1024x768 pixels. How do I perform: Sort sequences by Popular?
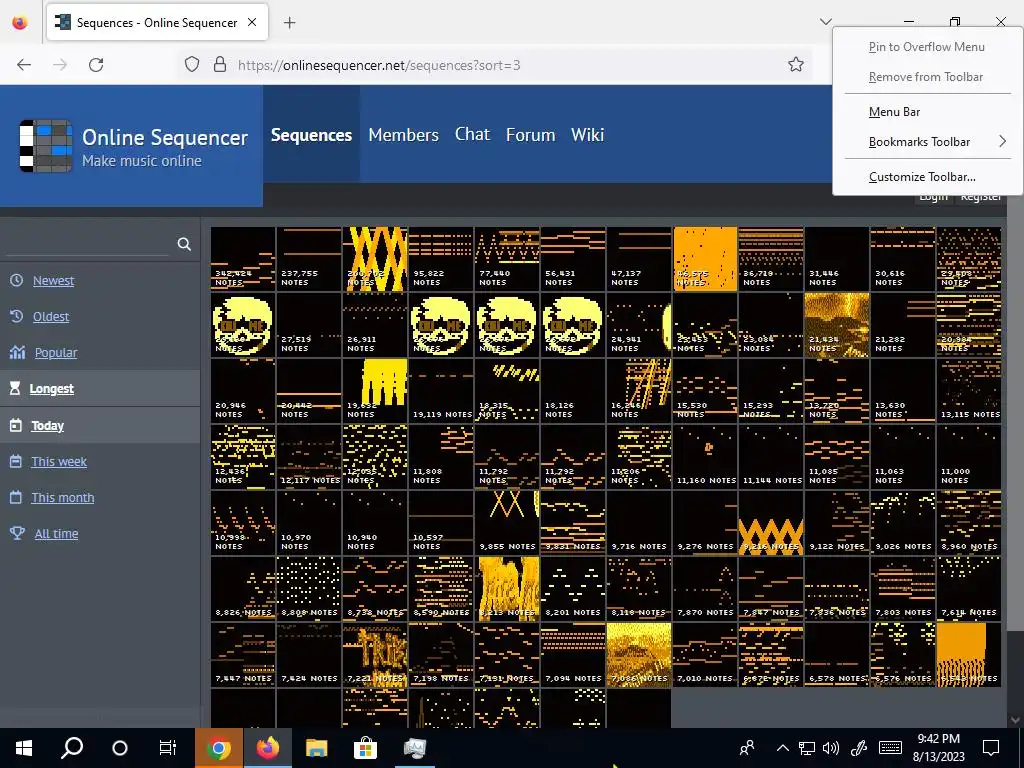pyautogui.click(x=56, y=353)
